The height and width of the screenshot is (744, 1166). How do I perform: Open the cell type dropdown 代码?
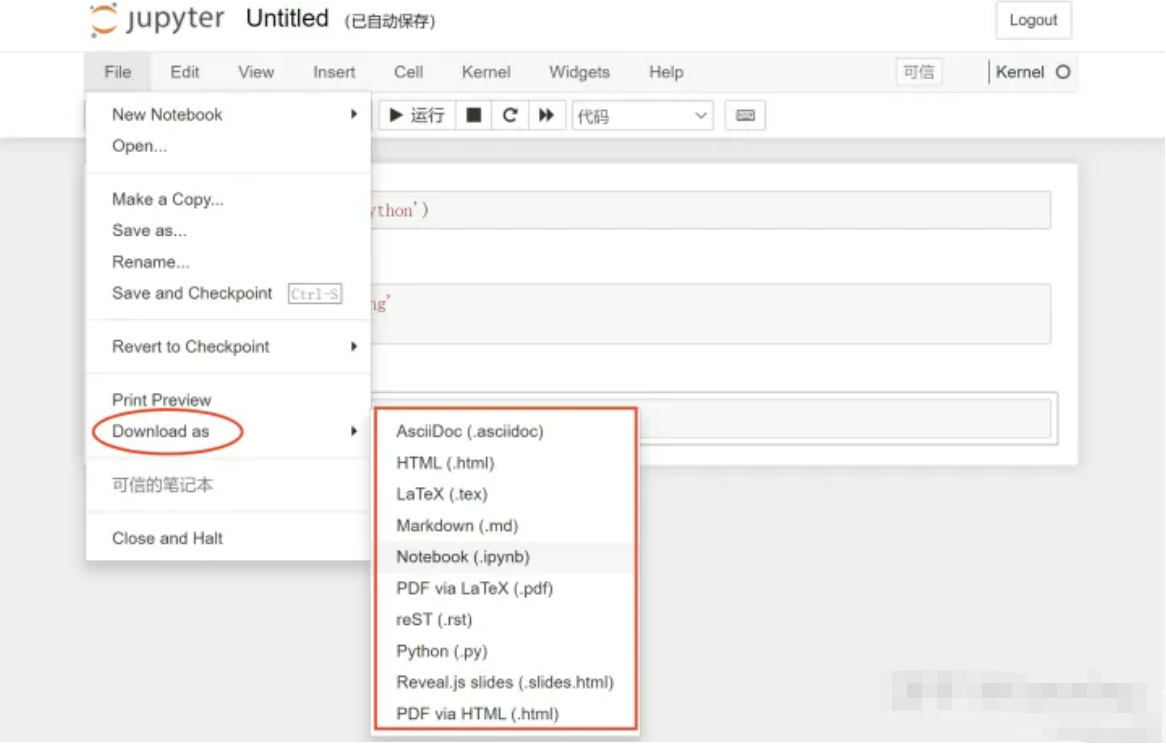(x=642, y=116)
